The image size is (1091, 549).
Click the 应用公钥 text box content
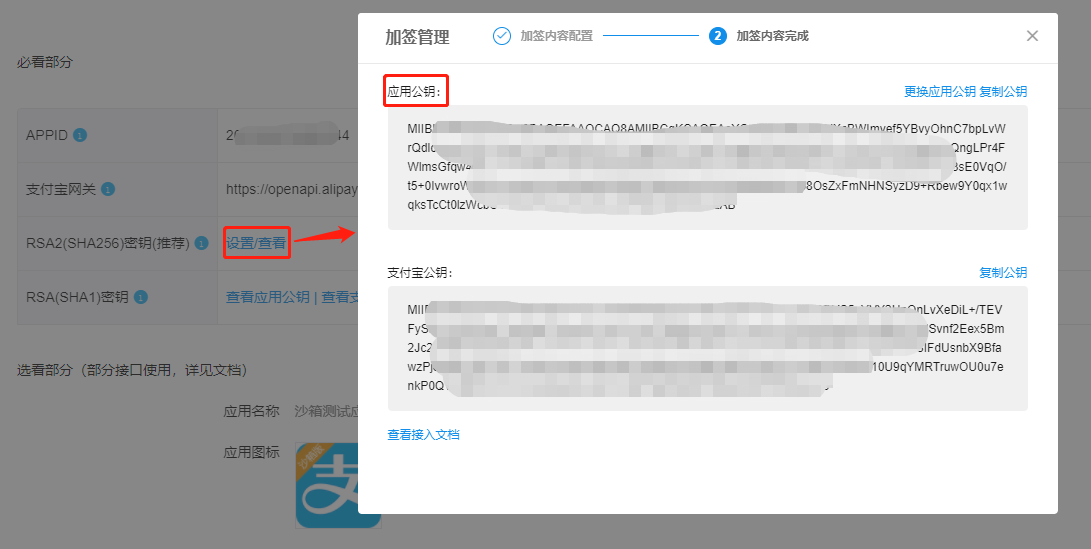[x=708, y=168]
